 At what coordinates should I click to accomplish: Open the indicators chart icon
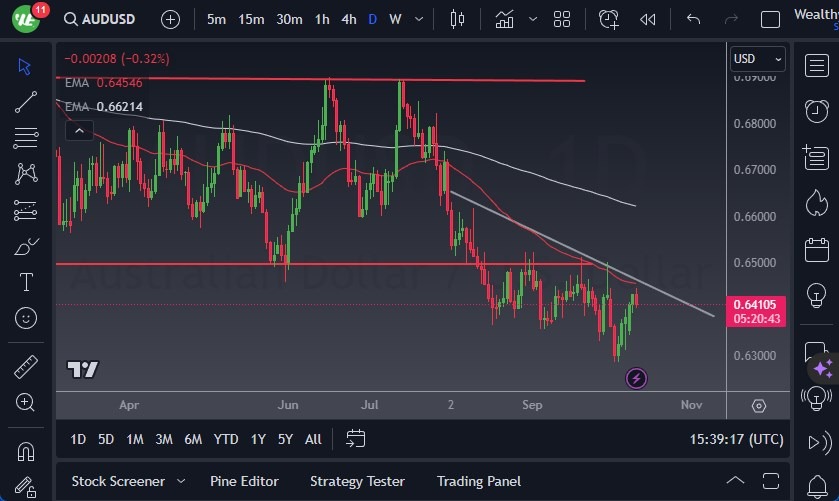coord(505,19)
